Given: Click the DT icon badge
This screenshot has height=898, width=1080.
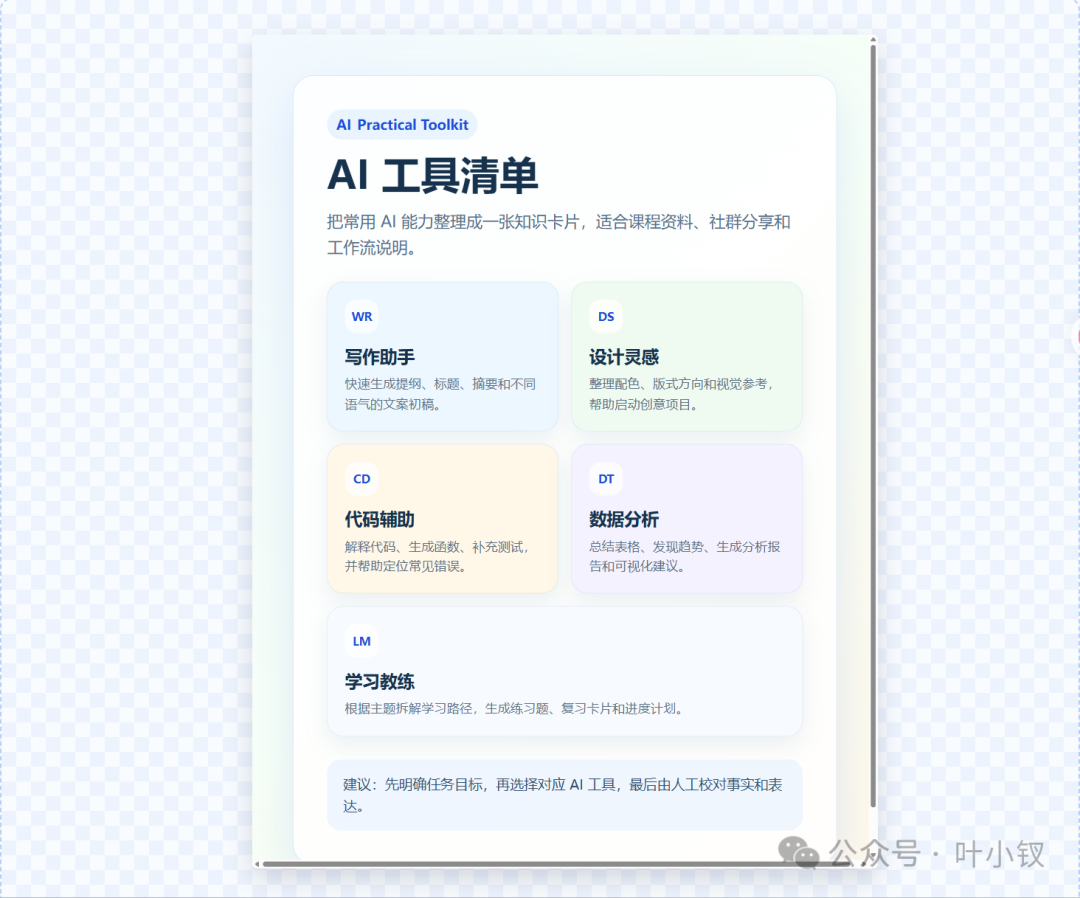Looking at the screenshot, I should point(606,479).
